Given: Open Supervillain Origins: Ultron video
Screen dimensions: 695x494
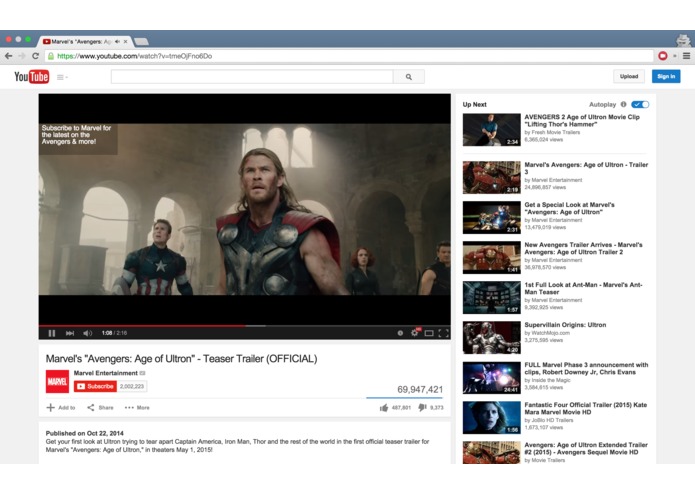Looking at the screenshot, I should pyautogui.click(x=565, y=325).
